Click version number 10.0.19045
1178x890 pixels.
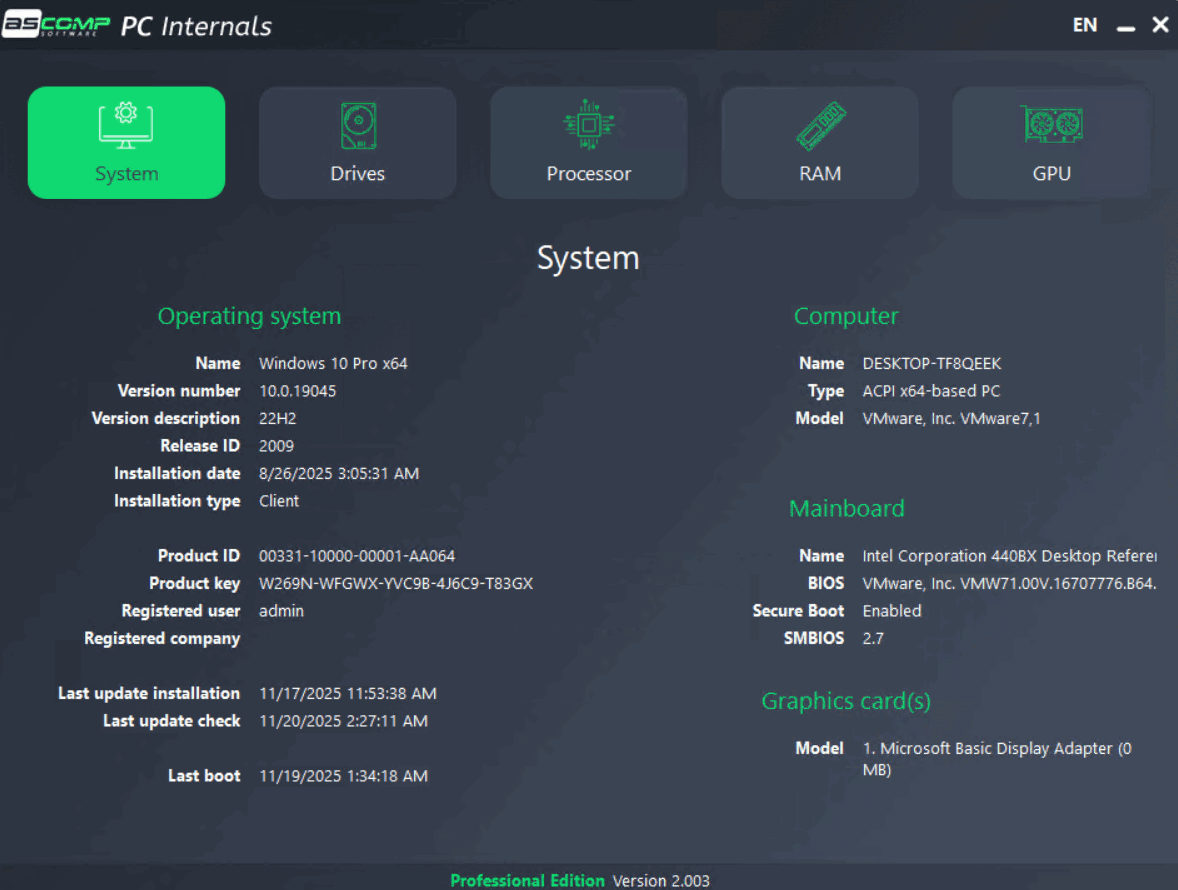298,391
